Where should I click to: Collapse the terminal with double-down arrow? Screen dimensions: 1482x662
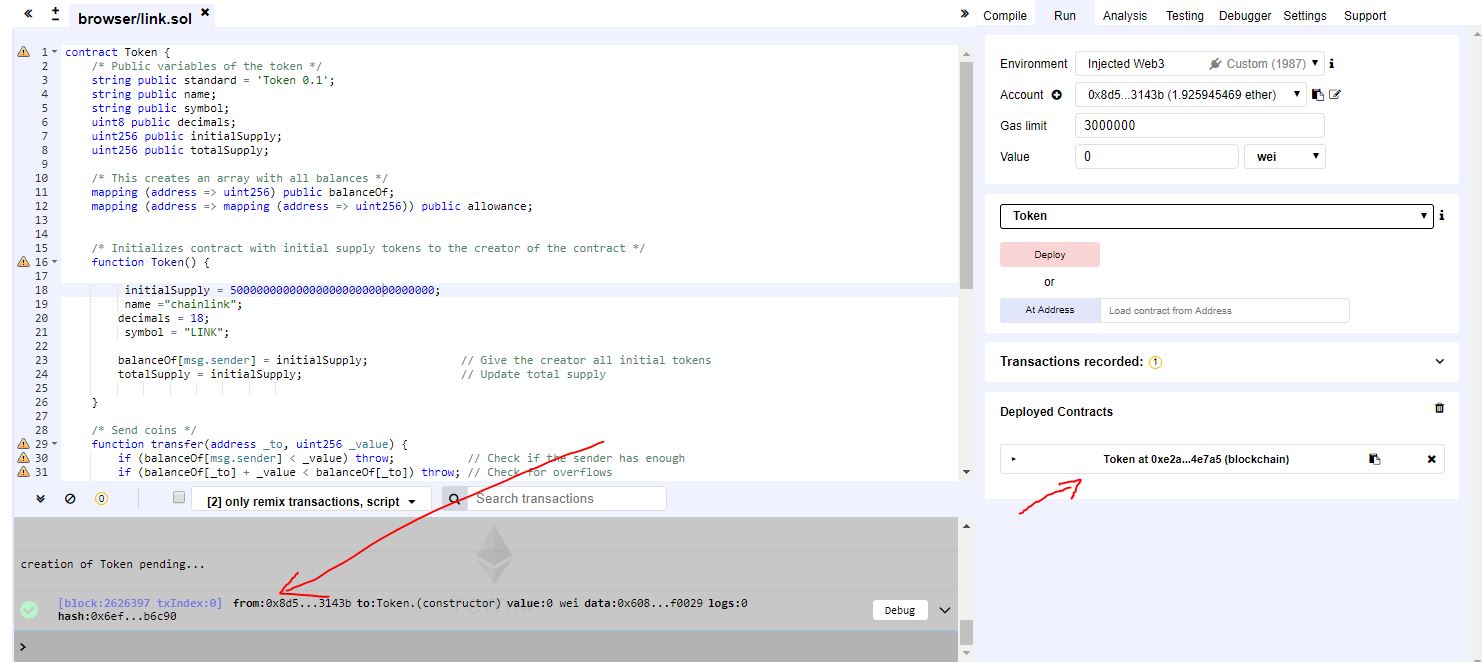click(41, 498)
